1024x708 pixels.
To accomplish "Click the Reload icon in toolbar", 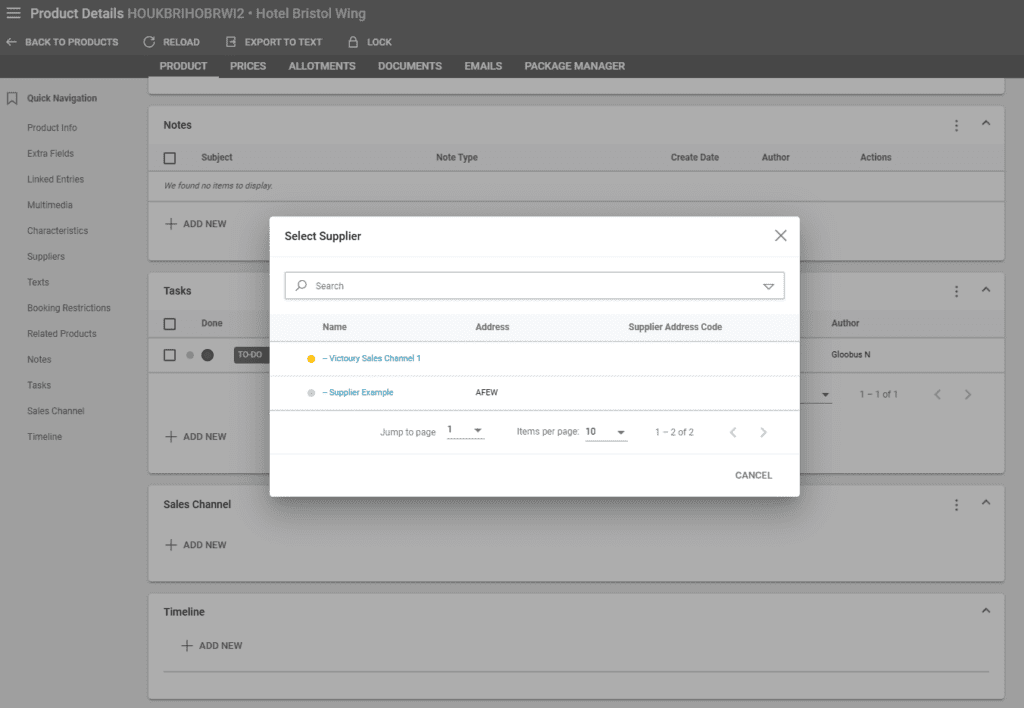I will point(150,42).
